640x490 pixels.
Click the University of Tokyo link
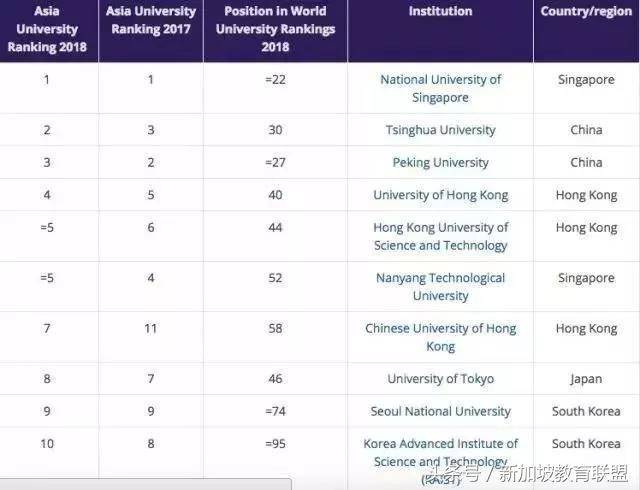point(440,379)
